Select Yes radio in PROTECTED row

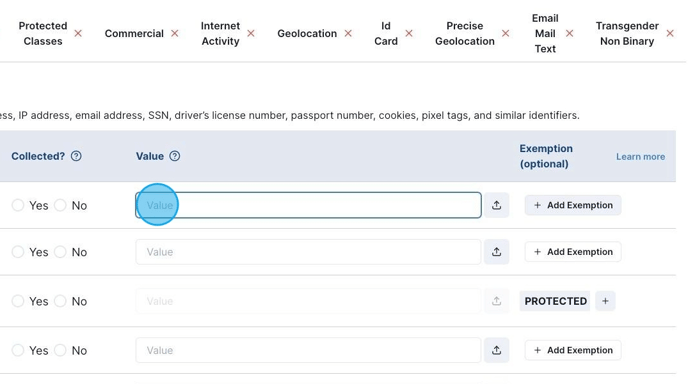coord(18,301)
